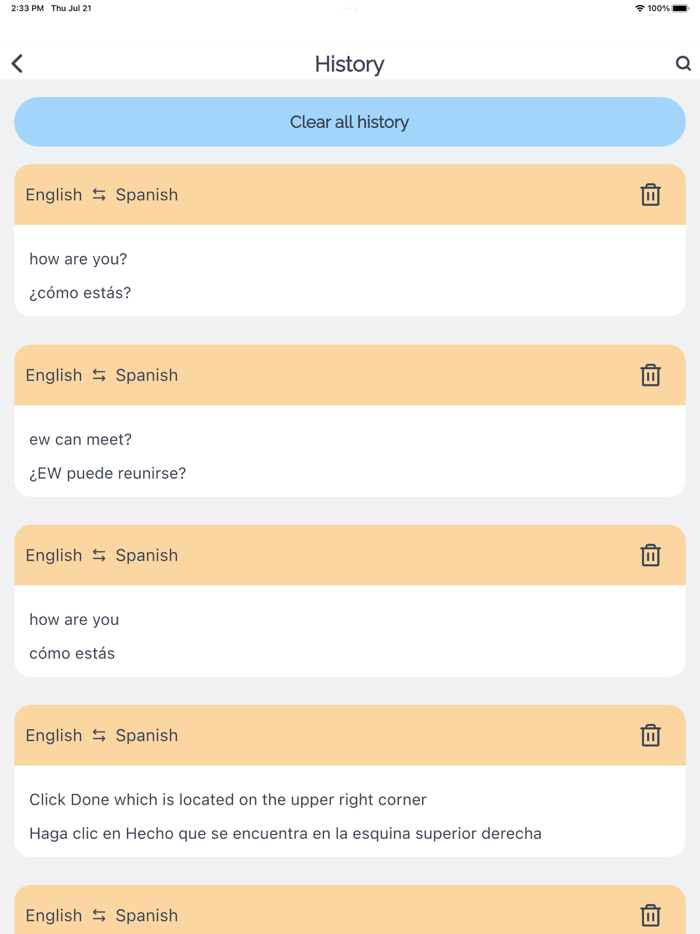Tap the back arrow to leave History
Screen dimensions: 700x934
(x=17, y=63)
